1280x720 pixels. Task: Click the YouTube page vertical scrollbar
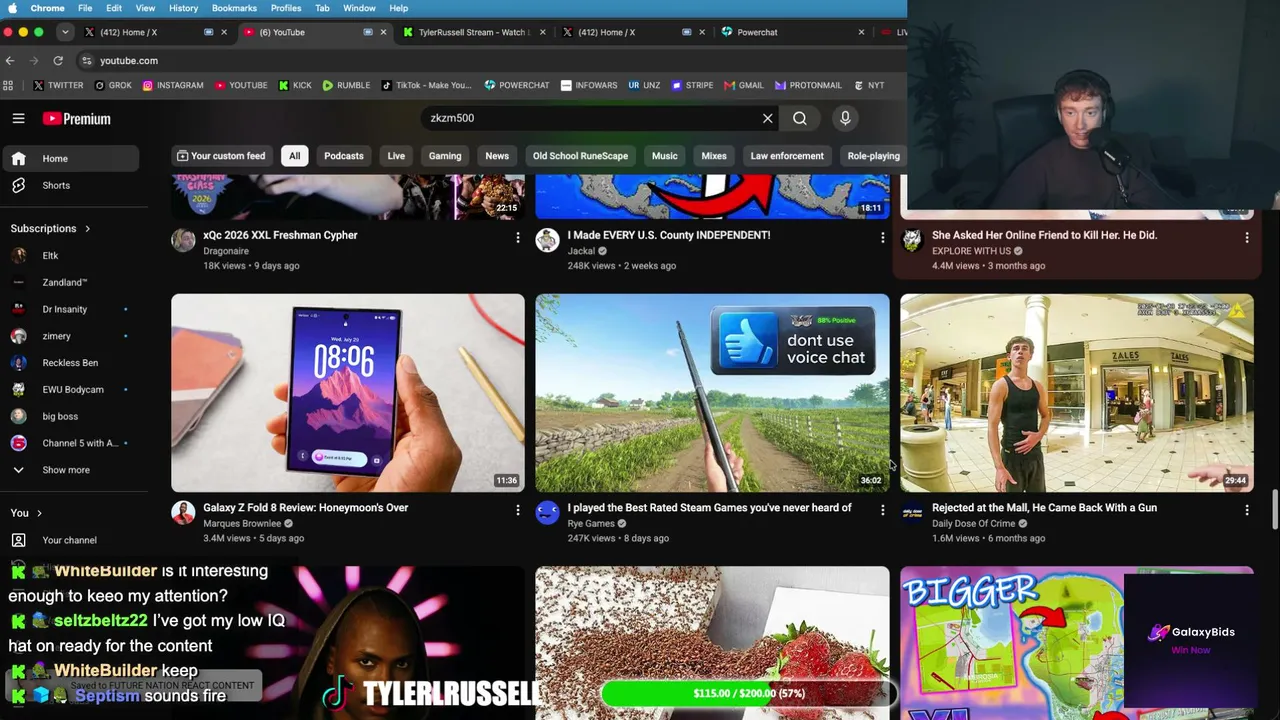point(1275,510)
